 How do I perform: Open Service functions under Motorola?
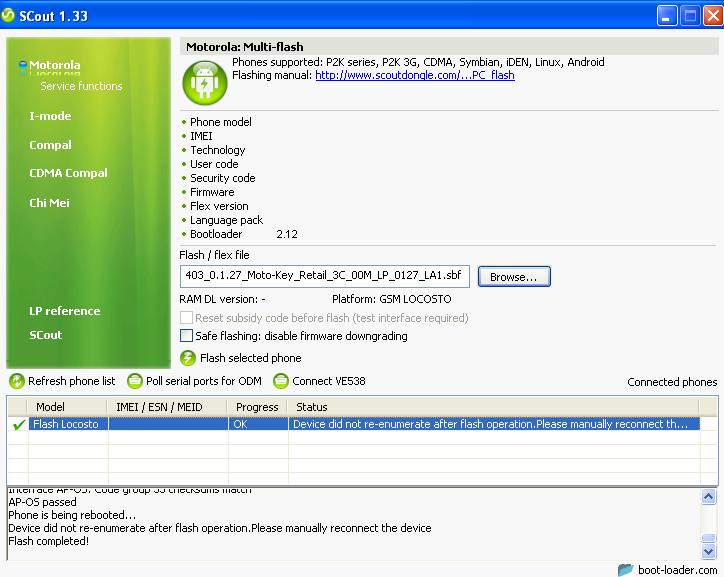pos(81,86)
